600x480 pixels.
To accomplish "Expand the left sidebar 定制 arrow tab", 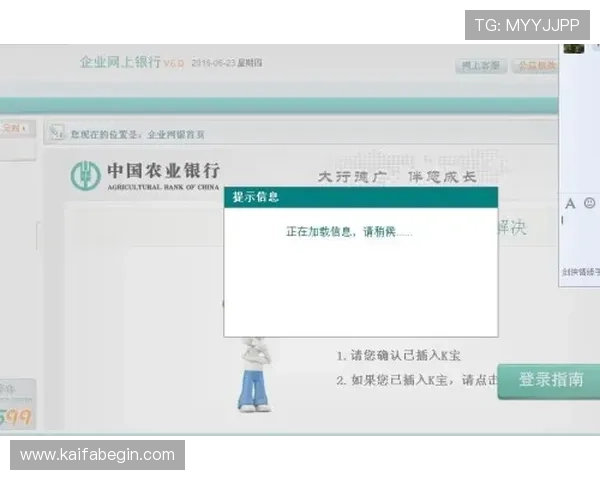I will click(x=15, y=128).
